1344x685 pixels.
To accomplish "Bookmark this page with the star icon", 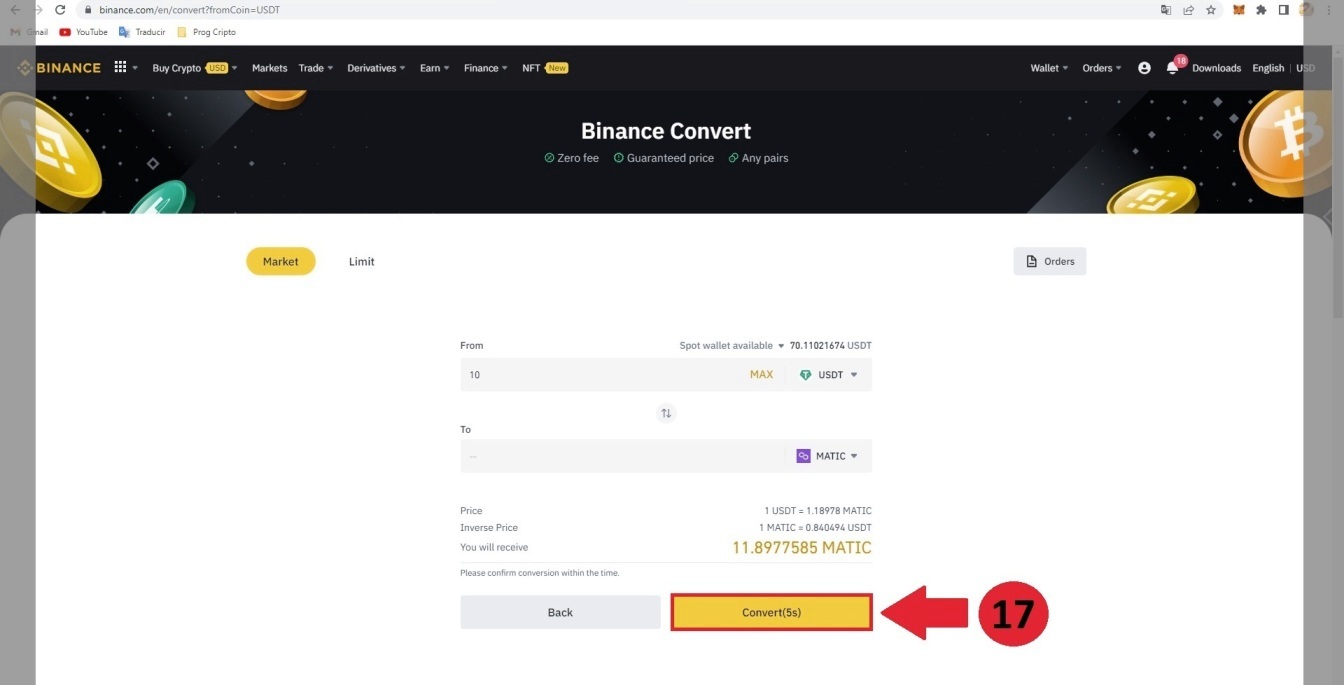I will [1211, 10].
